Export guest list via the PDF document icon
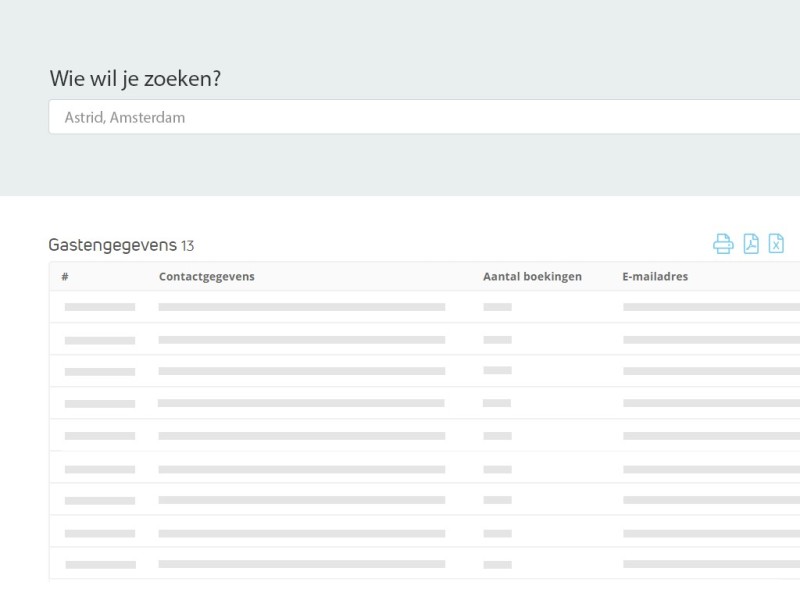Viewport: 800px width, 600px height. 751,242
